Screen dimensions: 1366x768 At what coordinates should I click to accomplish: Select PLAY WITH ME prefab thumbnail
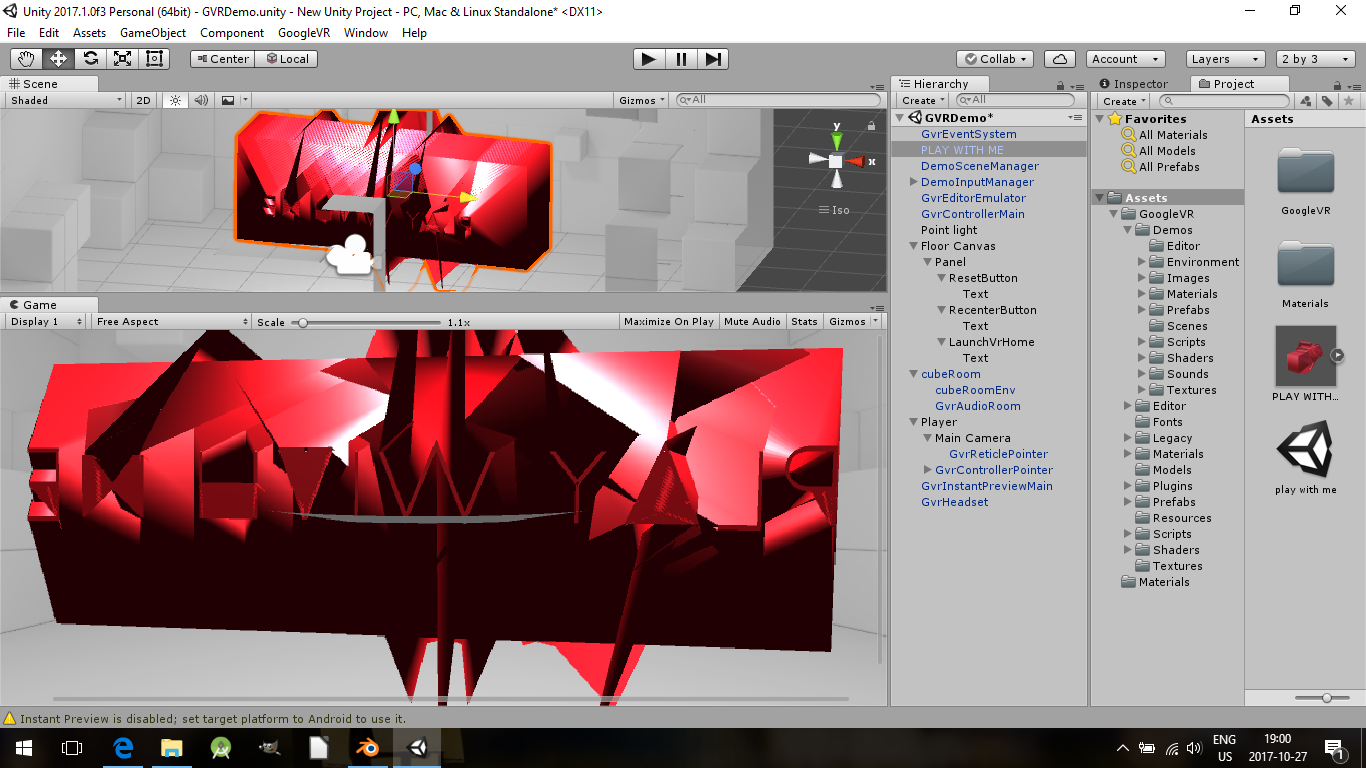pyautogui.click(x=1306, y=356)
